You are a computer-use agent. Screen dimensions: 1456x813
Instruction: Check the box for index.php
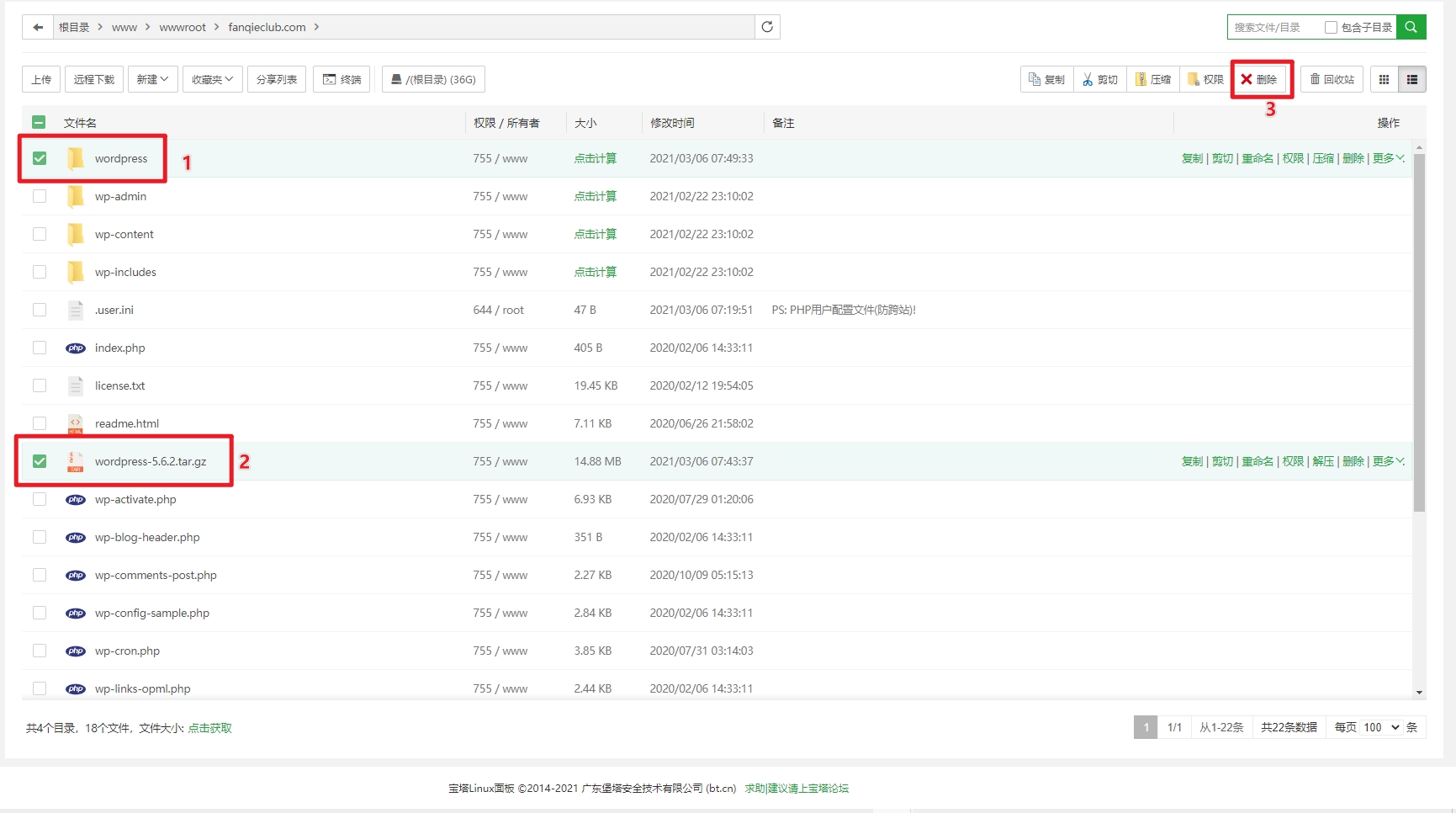(x=40, y=348)
